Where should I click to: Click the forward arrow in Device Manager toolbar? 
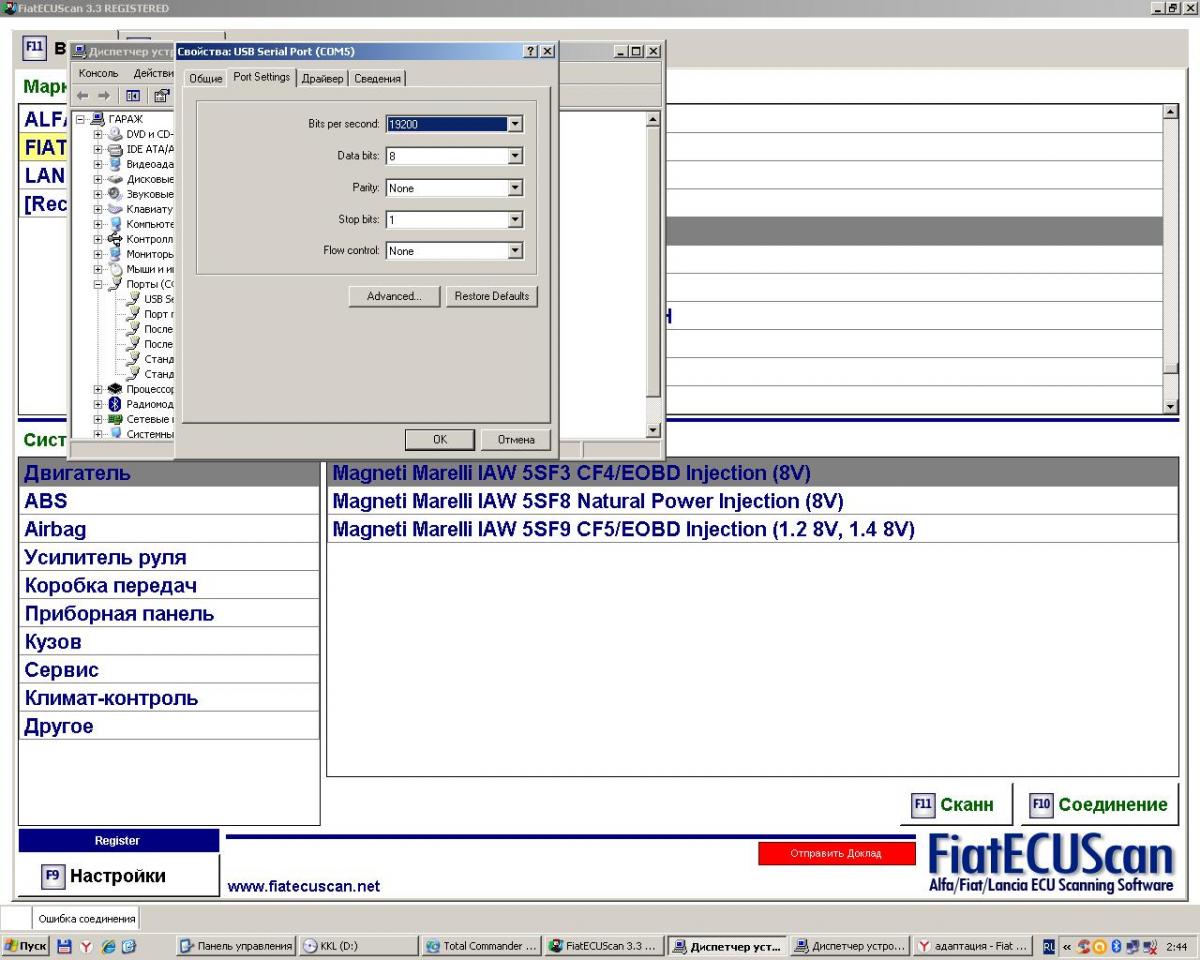click(x=104, y=95)
